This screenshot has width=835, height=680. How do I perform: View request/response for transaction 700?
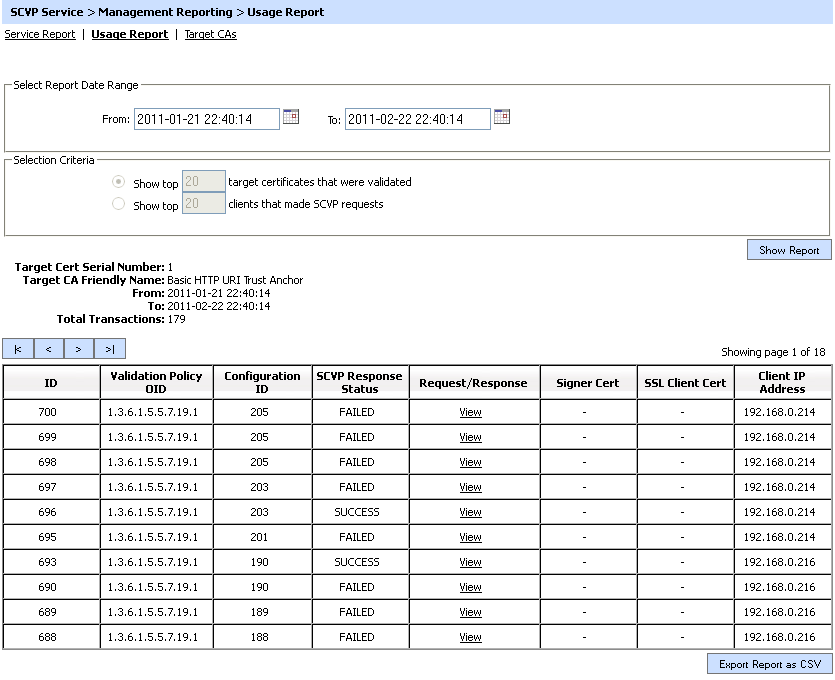470,412
